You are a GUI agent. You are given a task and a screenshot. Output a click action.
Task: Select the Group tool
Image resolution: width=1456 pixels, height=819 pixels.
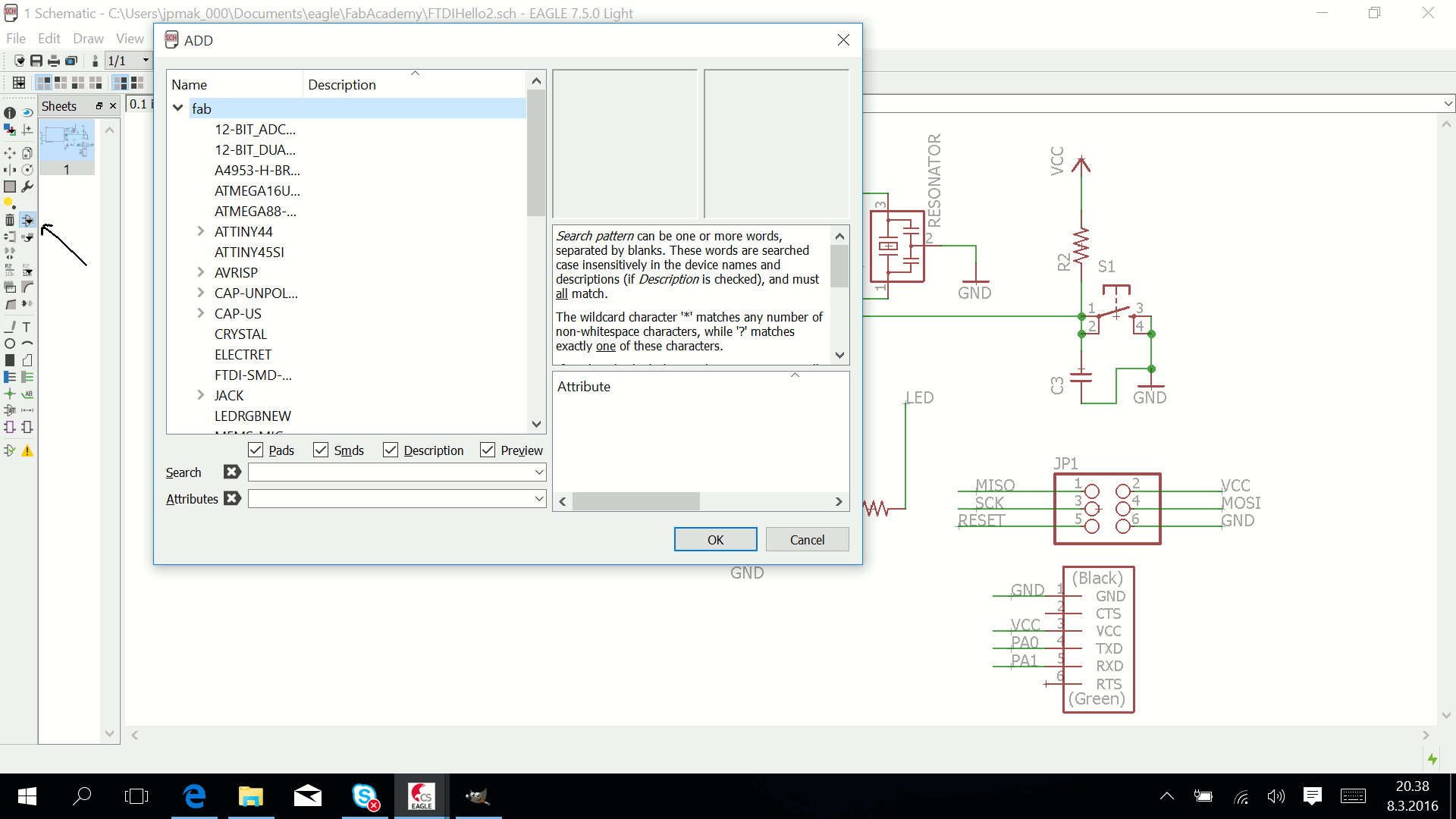[x=10, y=187]
